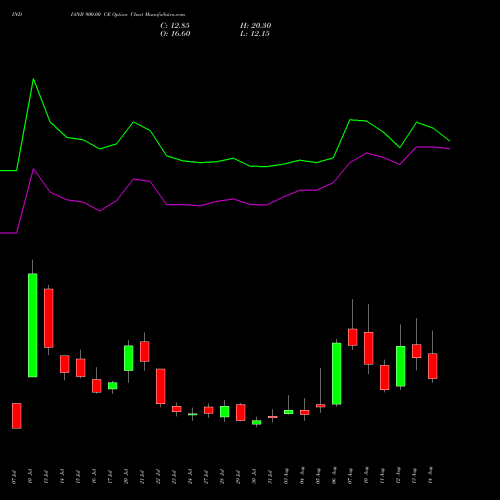Click the last red candle above 14 Aug
500x500 pixels.
tap(433, 366)
